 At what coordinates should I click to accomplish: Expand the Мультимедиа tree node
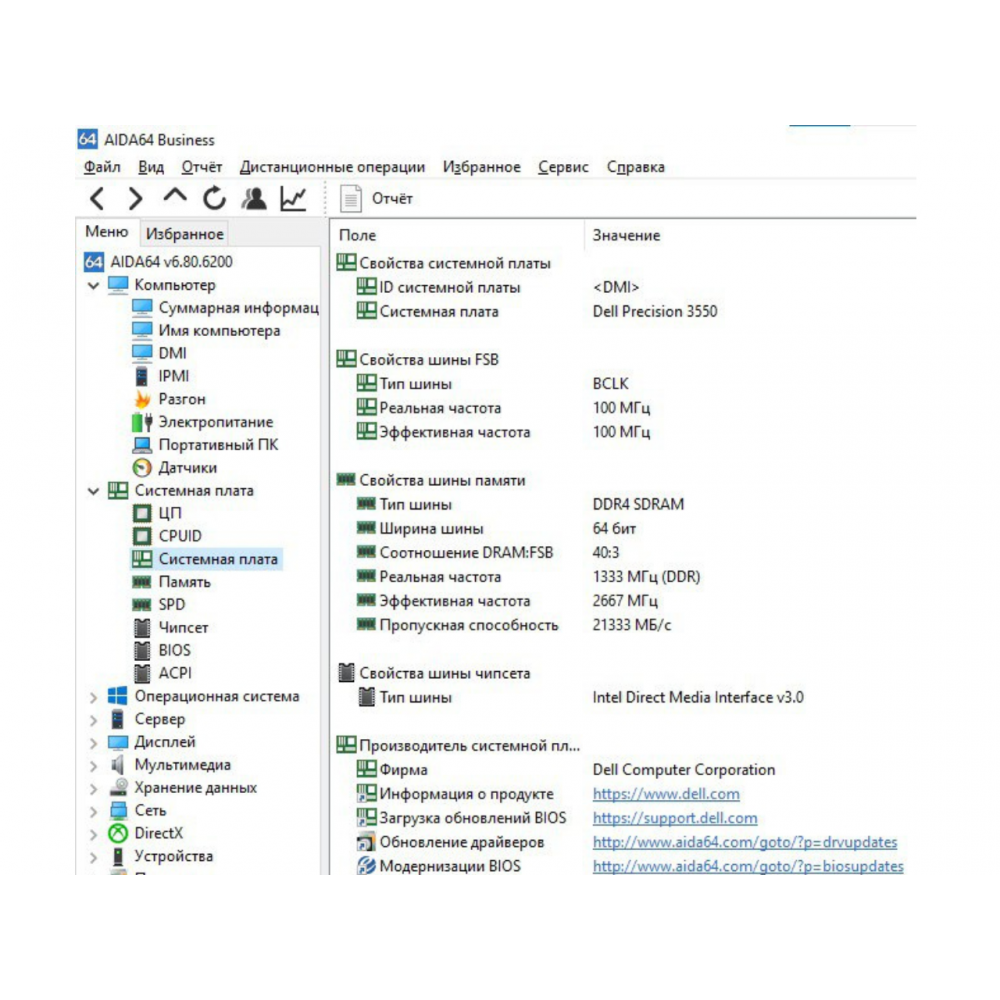point(94,767)
